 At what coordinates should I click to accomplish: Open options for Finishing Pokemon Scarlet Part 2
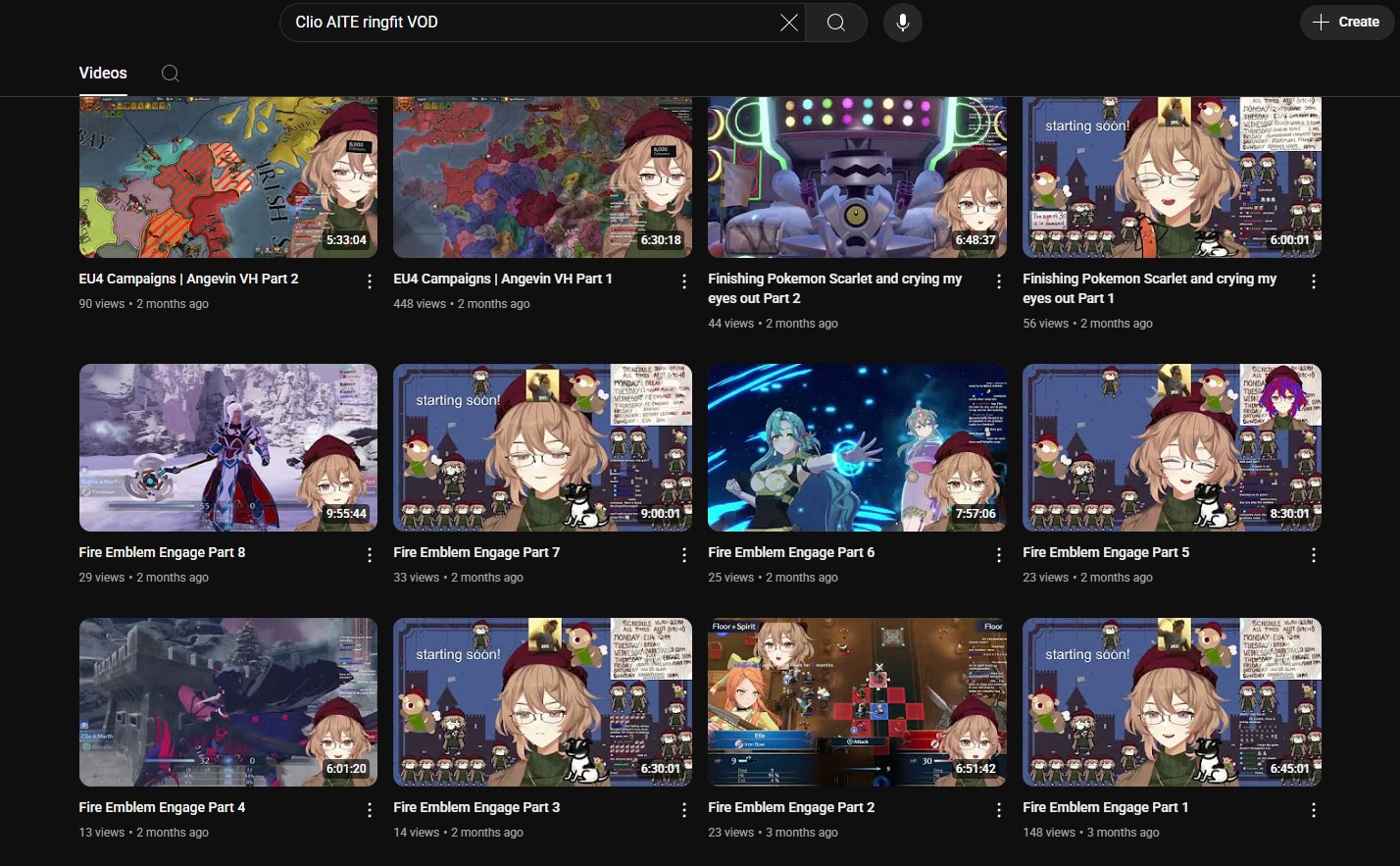tap(999, 281)
